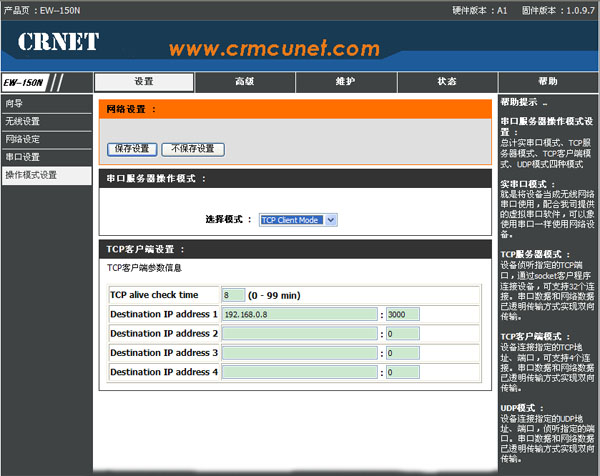
Task: Click the CRNET logo
Action: coord(59,41)
